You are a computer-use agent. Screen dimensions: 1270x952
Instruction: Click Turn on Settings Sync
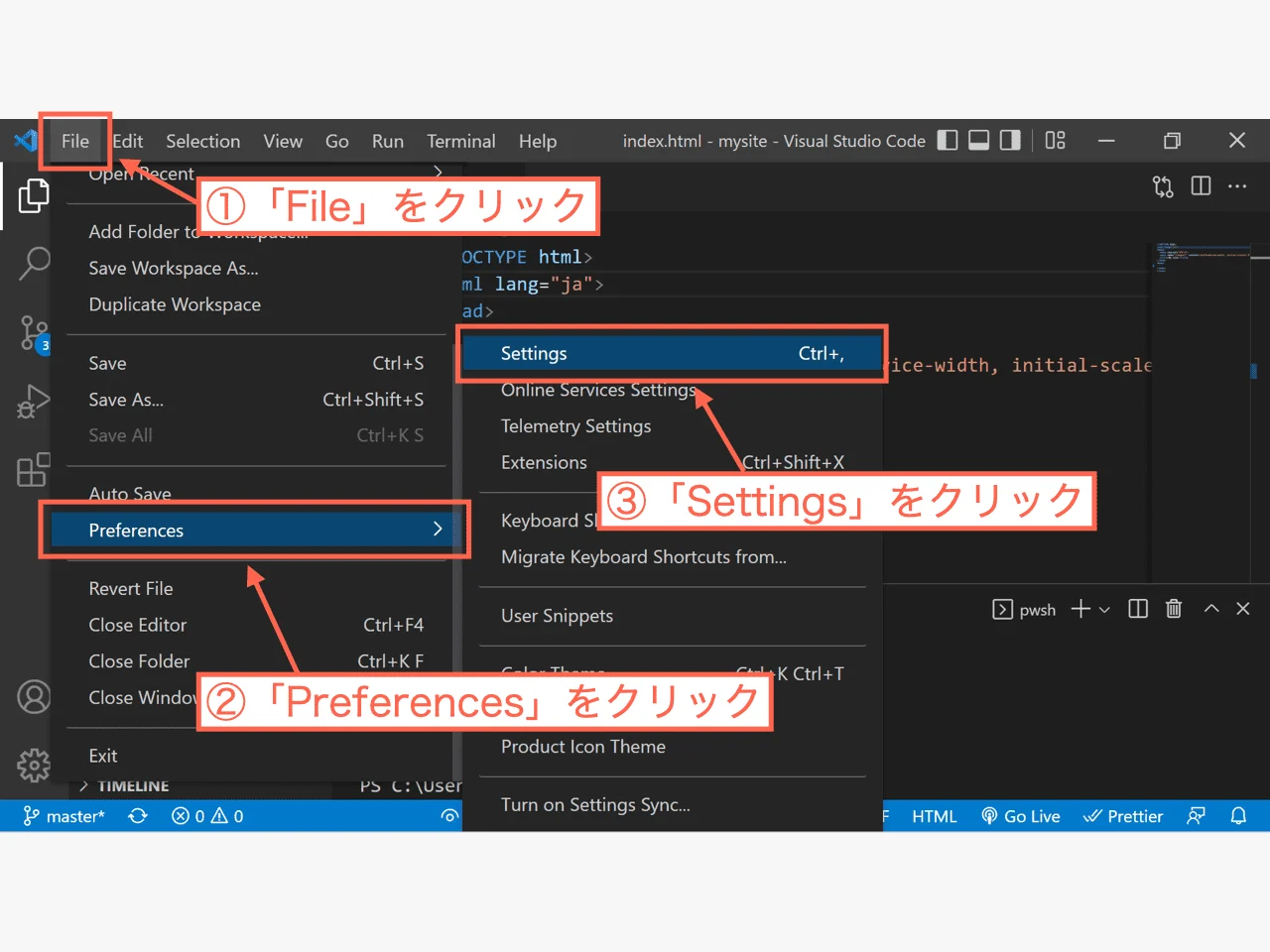(595, 804)
